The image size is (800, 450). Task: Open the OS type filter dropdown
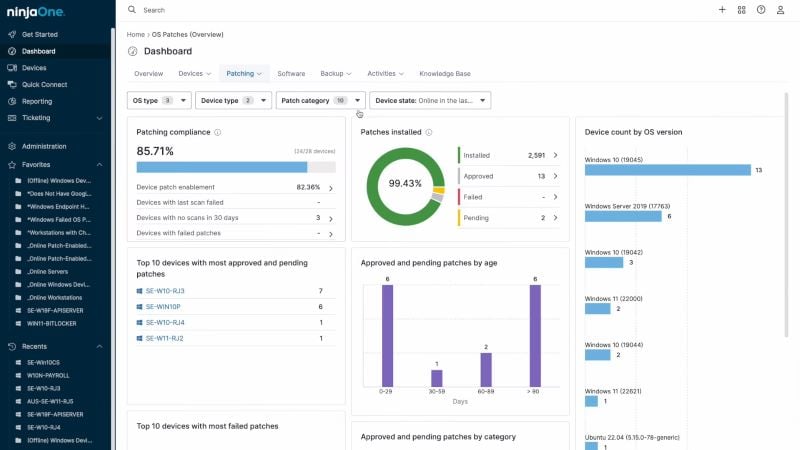[159, 101]
